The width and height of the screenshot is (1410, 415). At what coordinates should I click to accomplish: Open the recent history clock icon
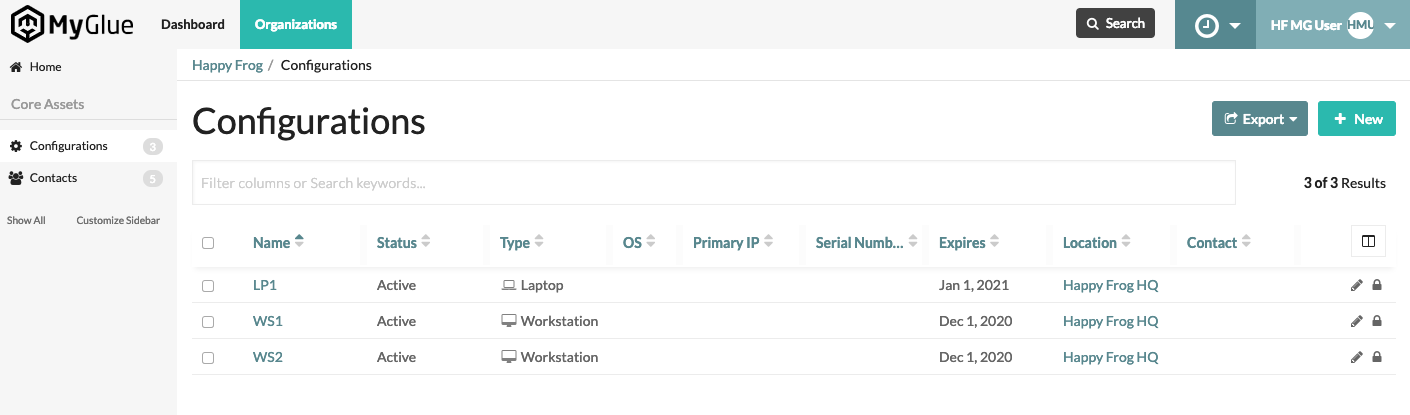[1207, 26]
